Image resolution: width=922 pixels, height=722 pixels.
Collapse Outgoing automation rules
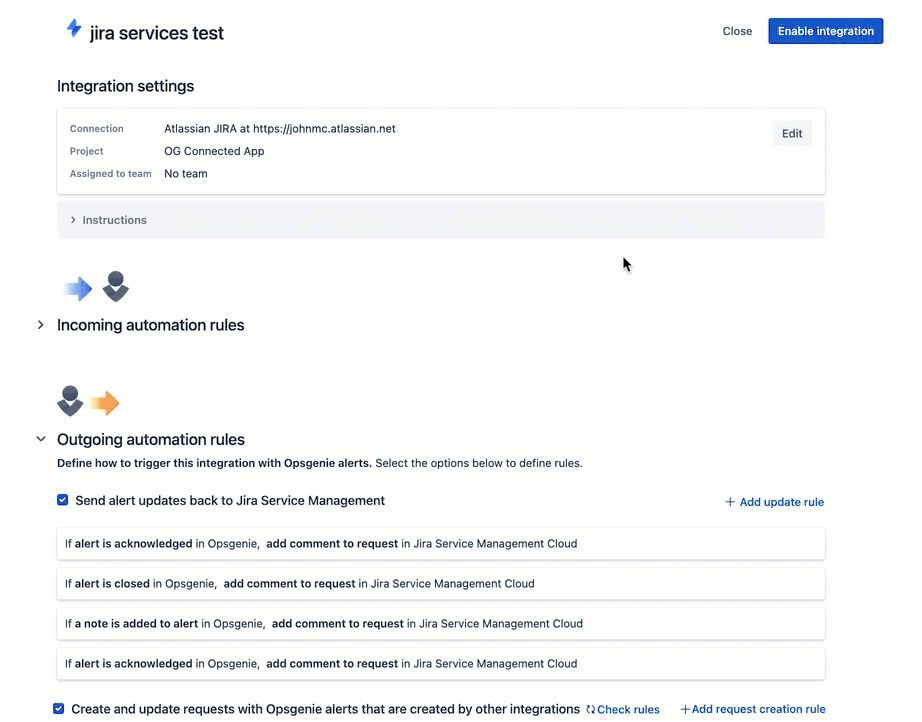click(x=41, y=439)
